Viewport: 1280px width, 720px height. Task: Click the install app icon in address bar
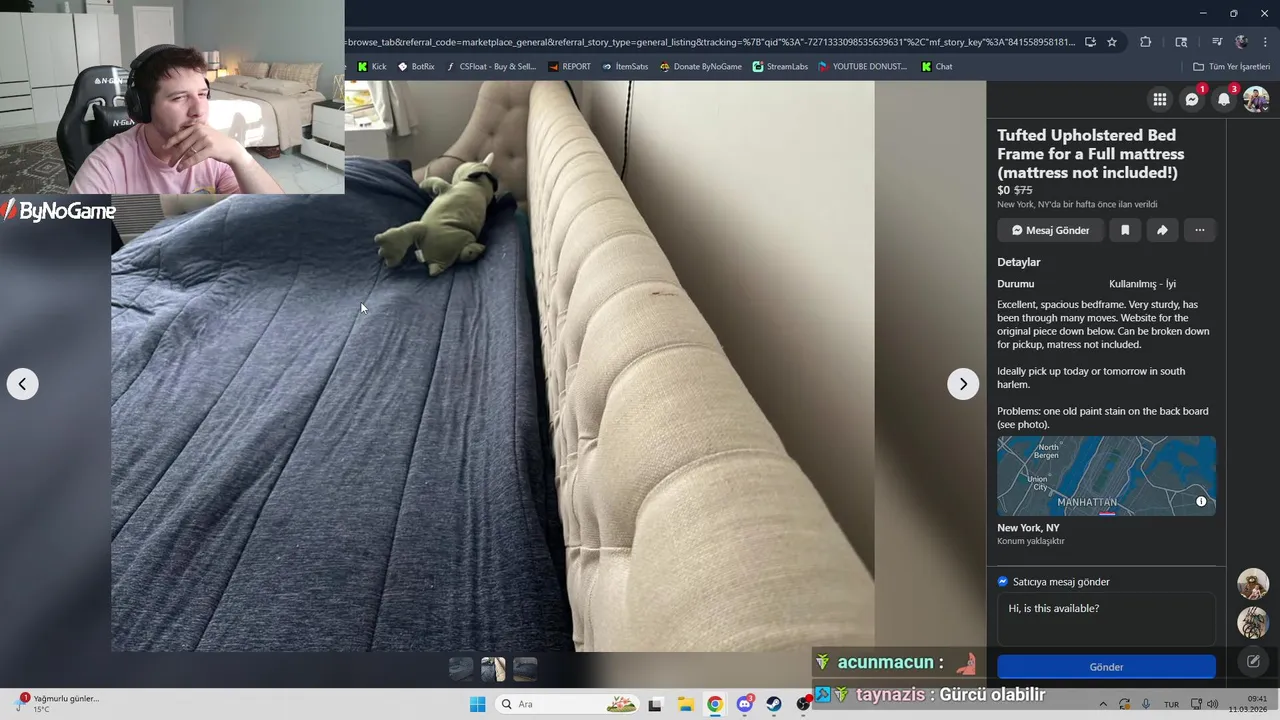pos(1090,42)
